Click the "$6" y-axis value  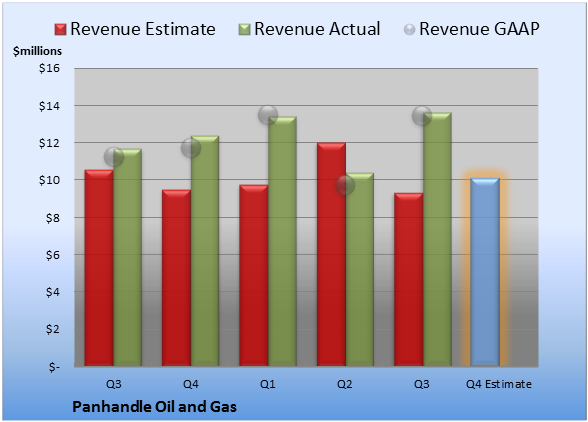click(x=53, y=255)
